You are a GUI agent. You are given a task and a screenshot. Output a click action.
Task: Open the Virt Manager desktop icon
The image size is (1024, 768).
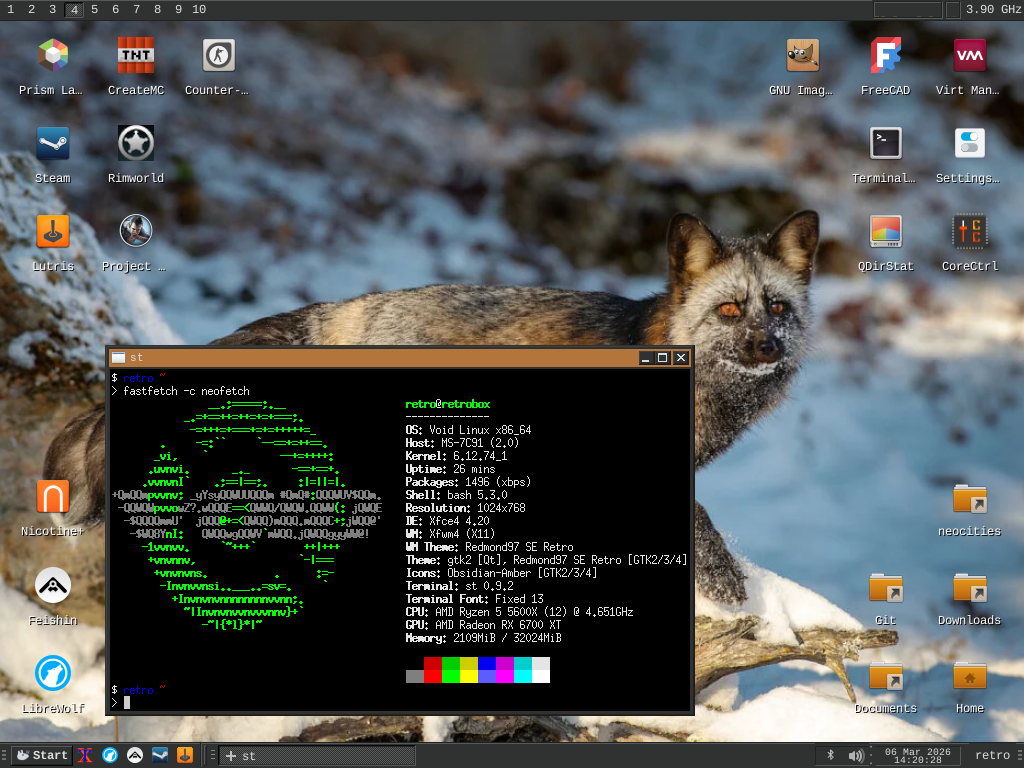tap(968, 56)
